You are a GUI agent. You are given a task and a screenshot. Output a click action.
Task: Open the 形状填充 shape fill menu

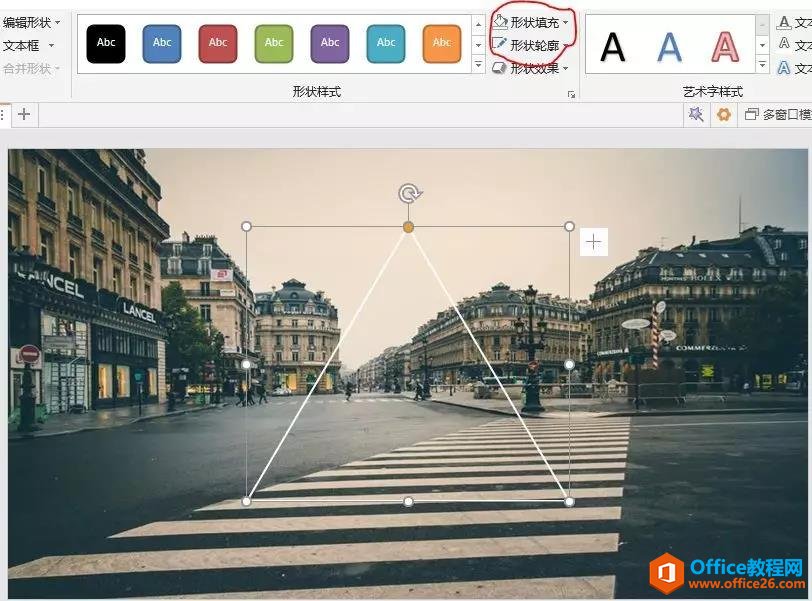point(530,22)
